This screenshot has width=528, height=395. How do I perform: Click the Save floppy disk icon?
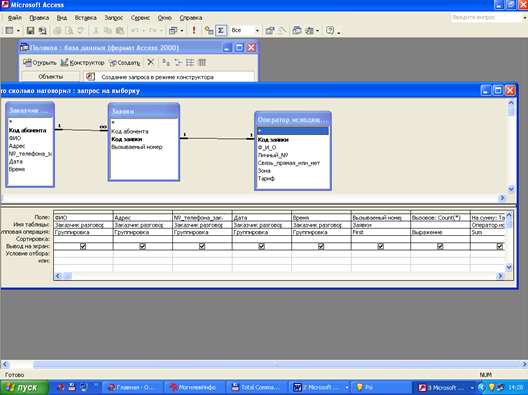coord(30,31)
